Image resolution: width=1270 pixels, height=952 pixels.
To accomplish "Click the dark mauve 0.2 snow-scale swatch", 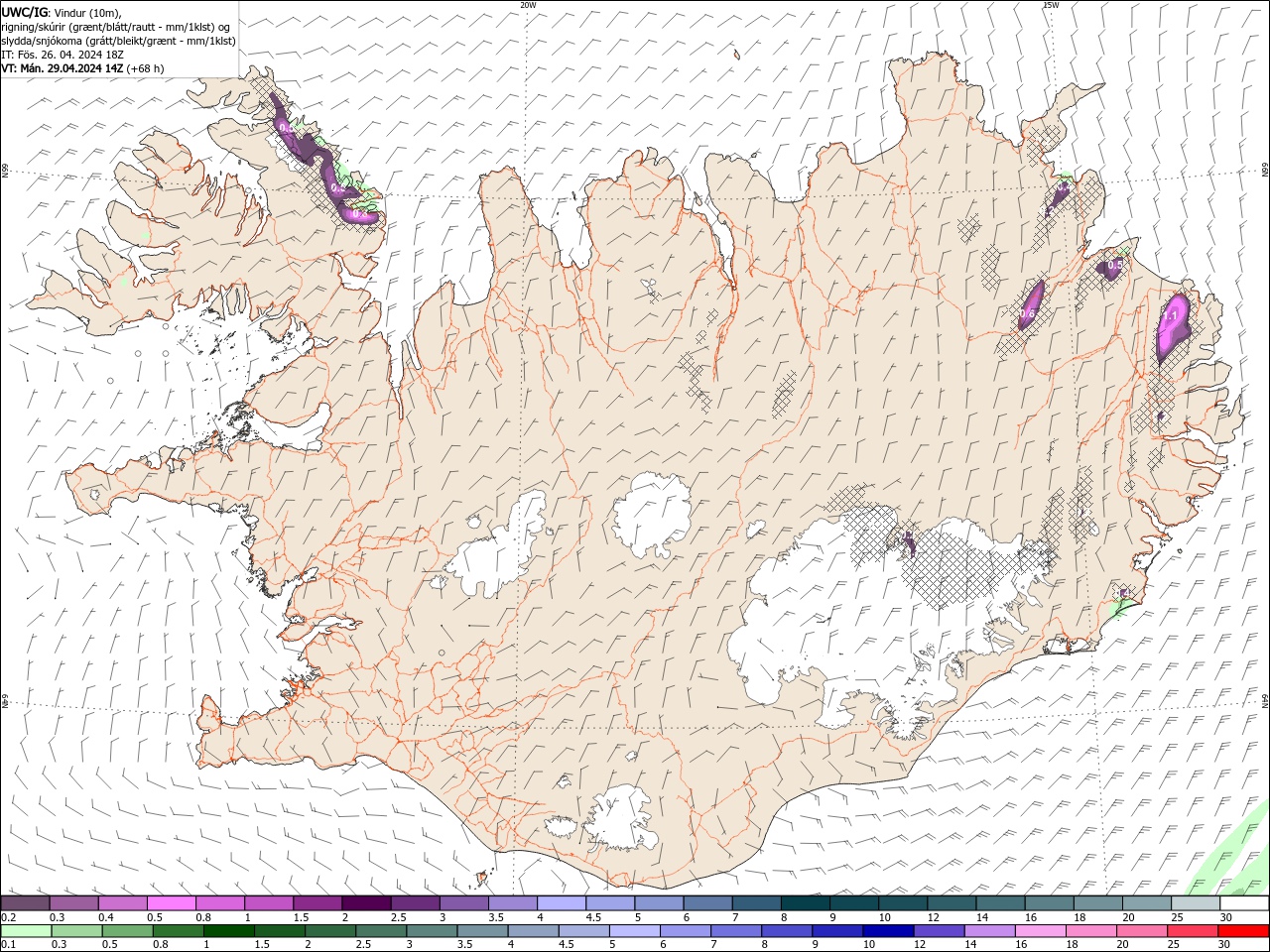I will (x=25, y=903).
